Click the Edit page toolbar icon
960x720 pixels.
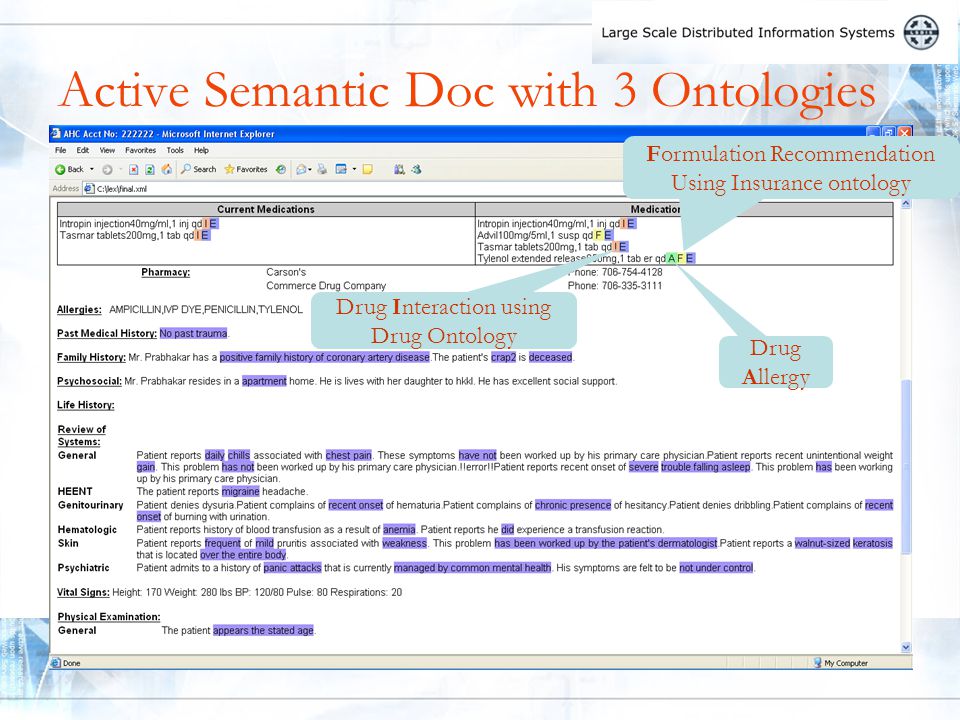tap(341, 170)
